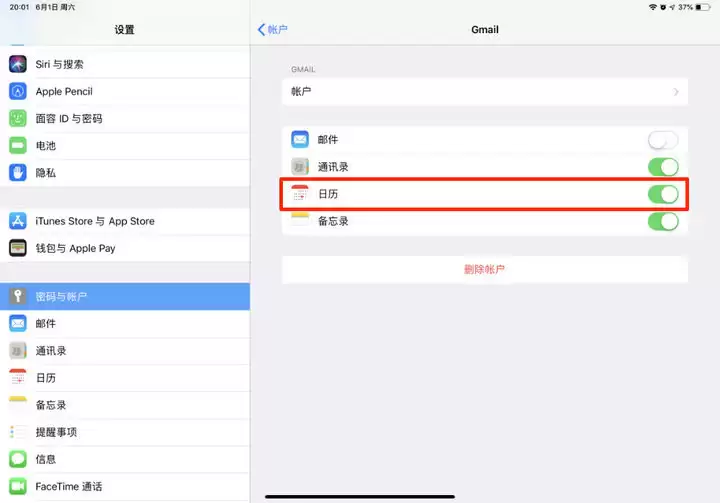Tap the Apple Pencil icon in sidebar
Viewport: 720px width, 503px height.
[x=18, y=91]
